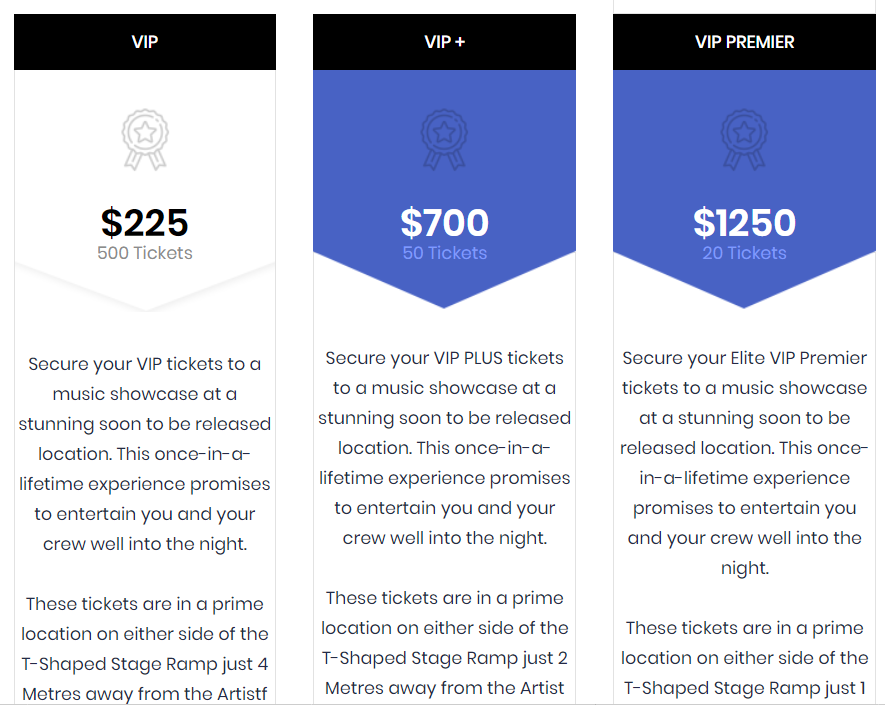Click the 50 Tickets label
Viewport: 885px width, 705px height.
[x=444, y=253]
